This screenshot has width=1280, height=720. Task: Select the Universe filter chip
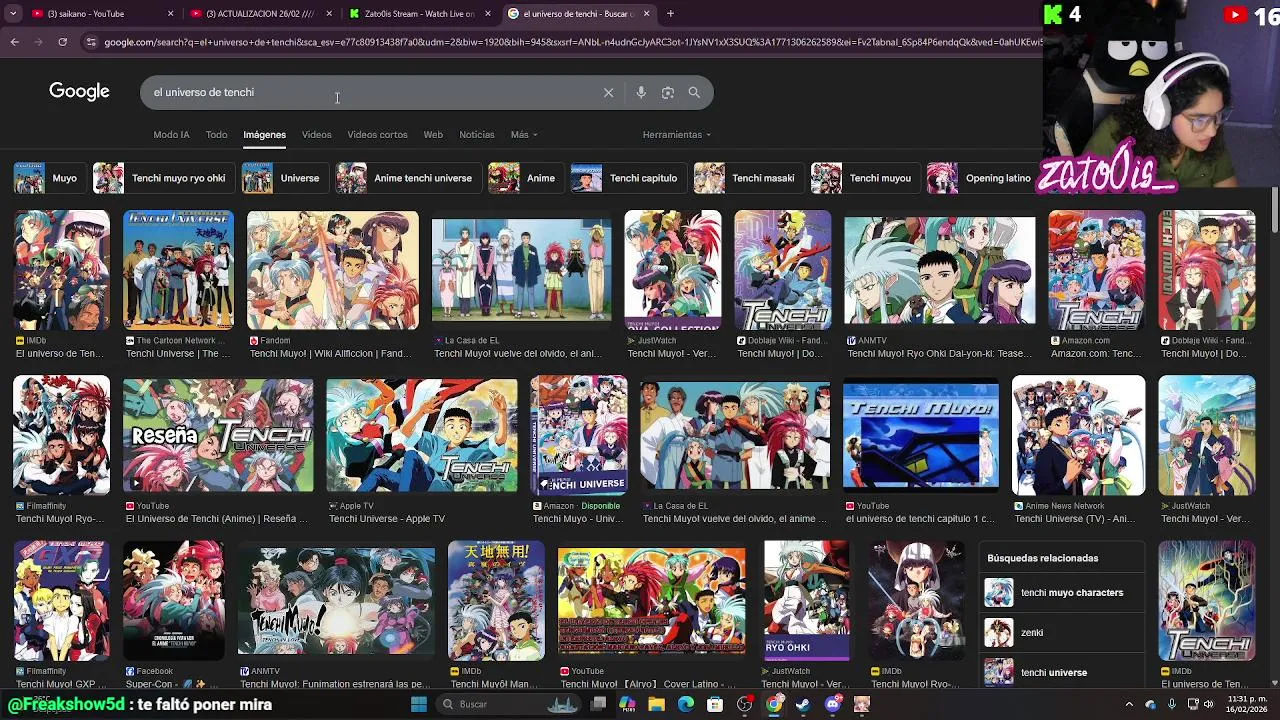284,178
